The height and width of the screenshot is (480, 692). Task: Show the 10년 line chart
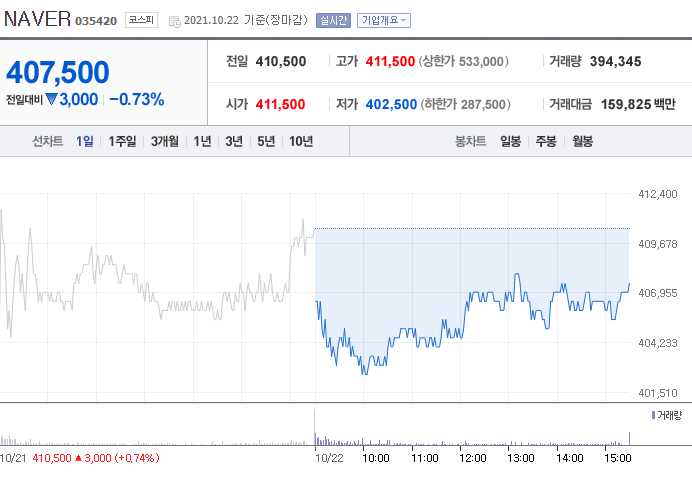coord(301,141)
